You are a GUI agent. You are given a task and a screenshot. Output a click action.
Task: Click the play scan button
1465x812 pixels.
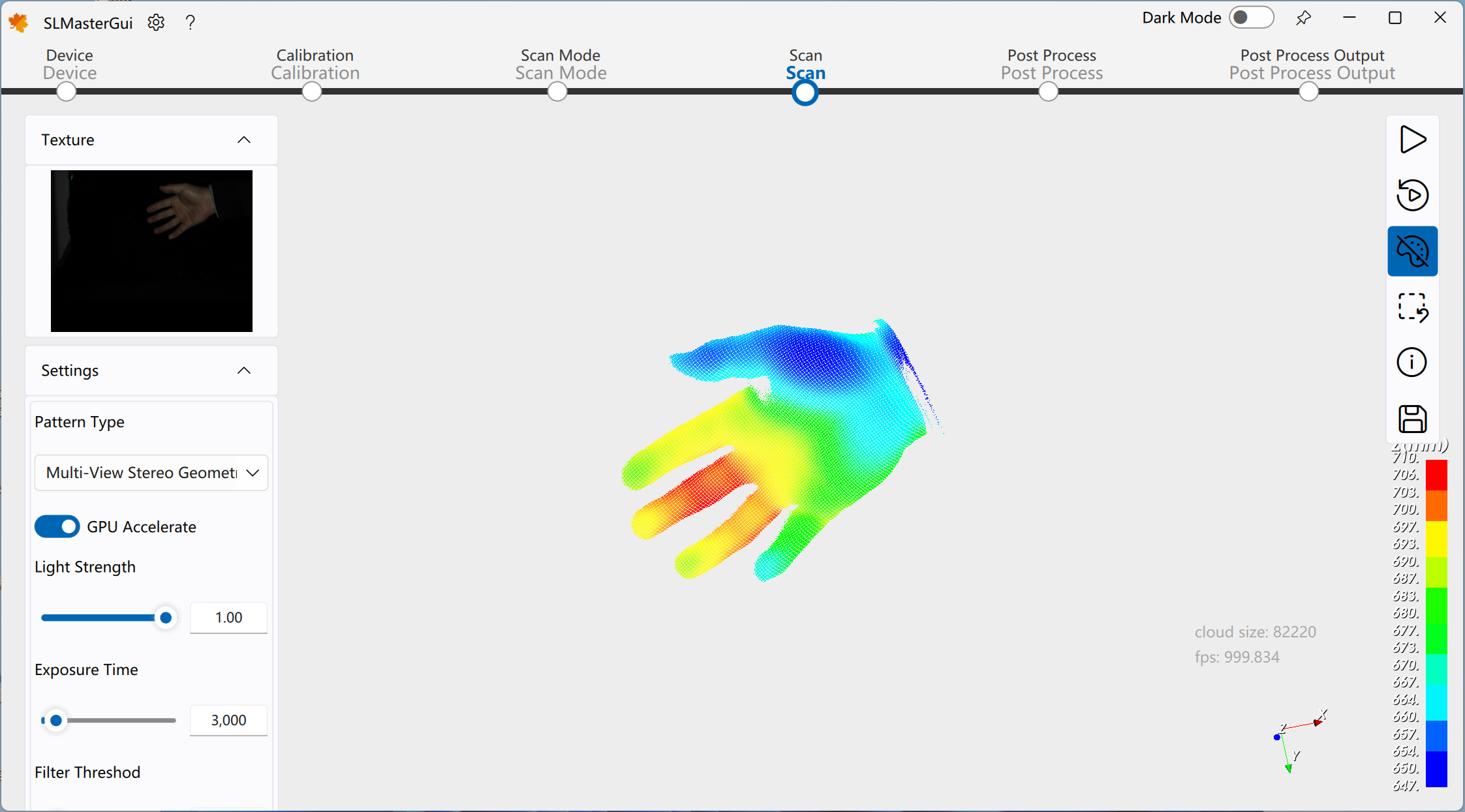pyautogui.click(x=1412, y=140)
